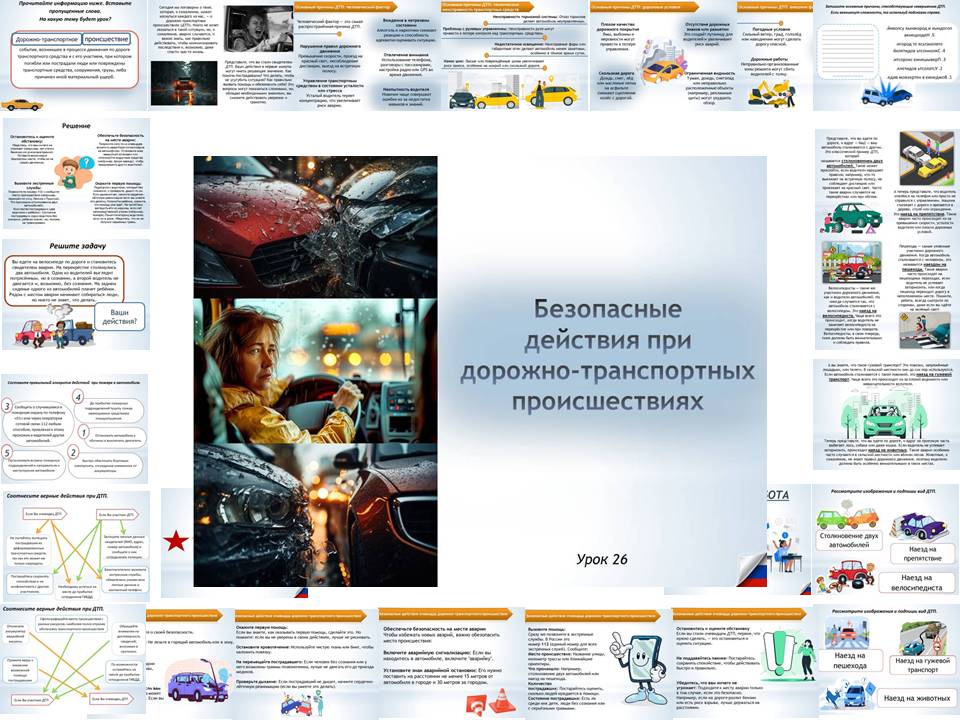Click the question mark icon on the Решение slide
This screenshot has width=960, height=720.
pyautogui.click(x=88, y=163)
